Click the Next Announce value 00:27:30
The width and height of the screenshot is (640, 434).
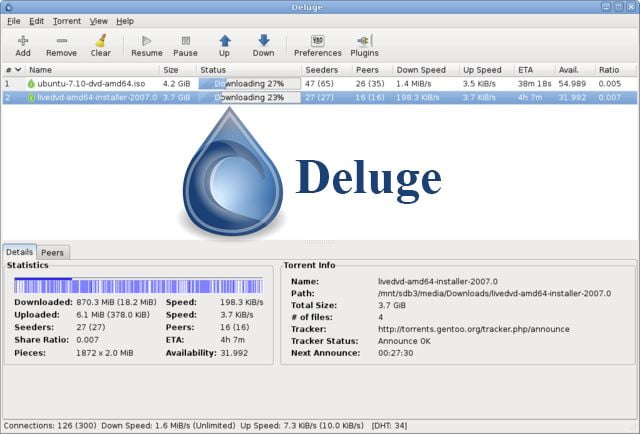tap(396, 353)
